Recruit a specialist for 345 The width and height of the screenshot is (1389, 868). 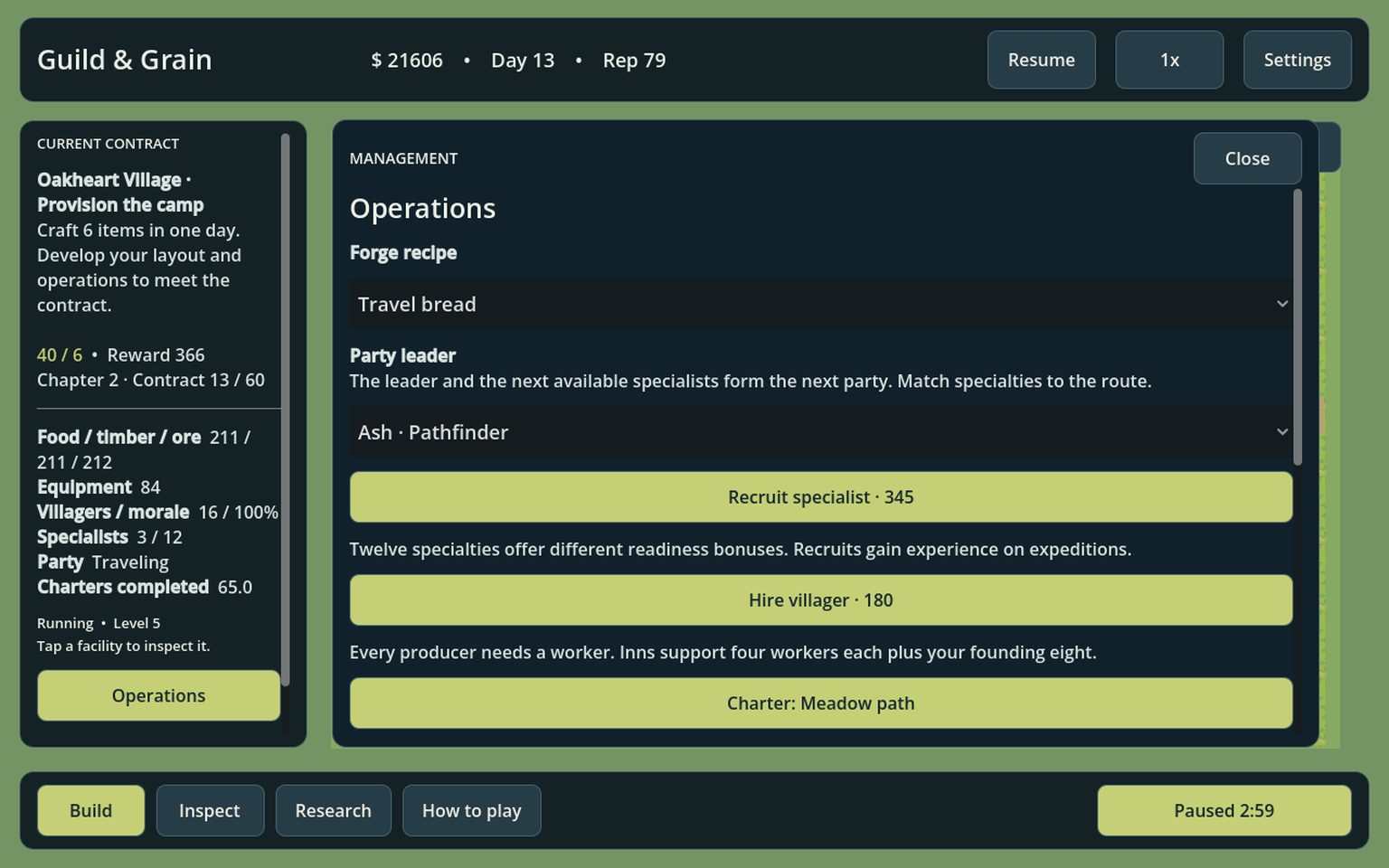pos(821,497)
